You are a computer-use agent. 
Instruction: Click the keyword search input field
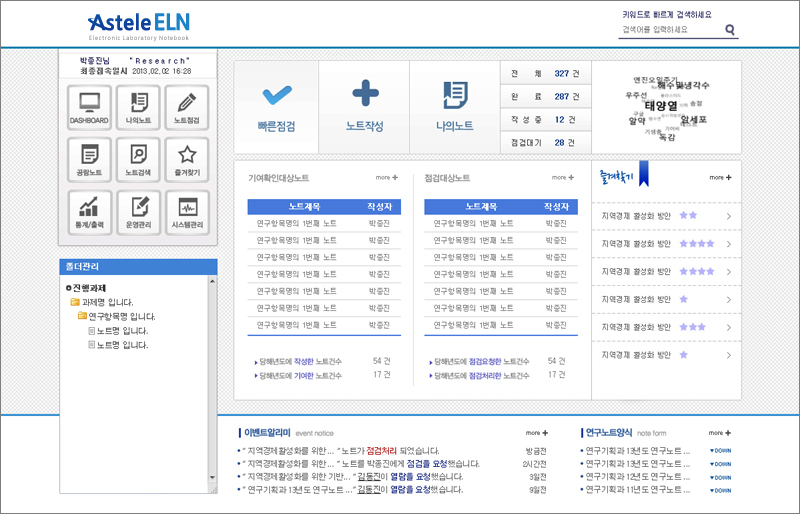click(x=668, y=30)
